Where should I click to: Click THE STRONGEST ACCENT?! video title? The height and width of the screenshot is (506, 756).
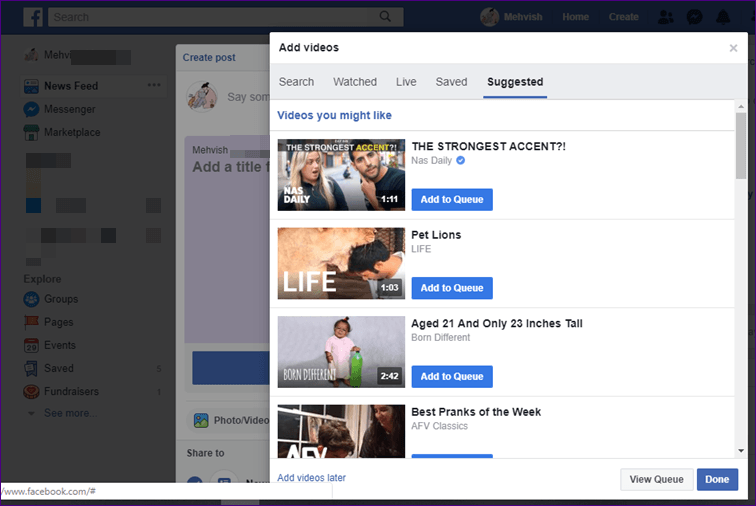pyautogui.click(x=488, y=147)
